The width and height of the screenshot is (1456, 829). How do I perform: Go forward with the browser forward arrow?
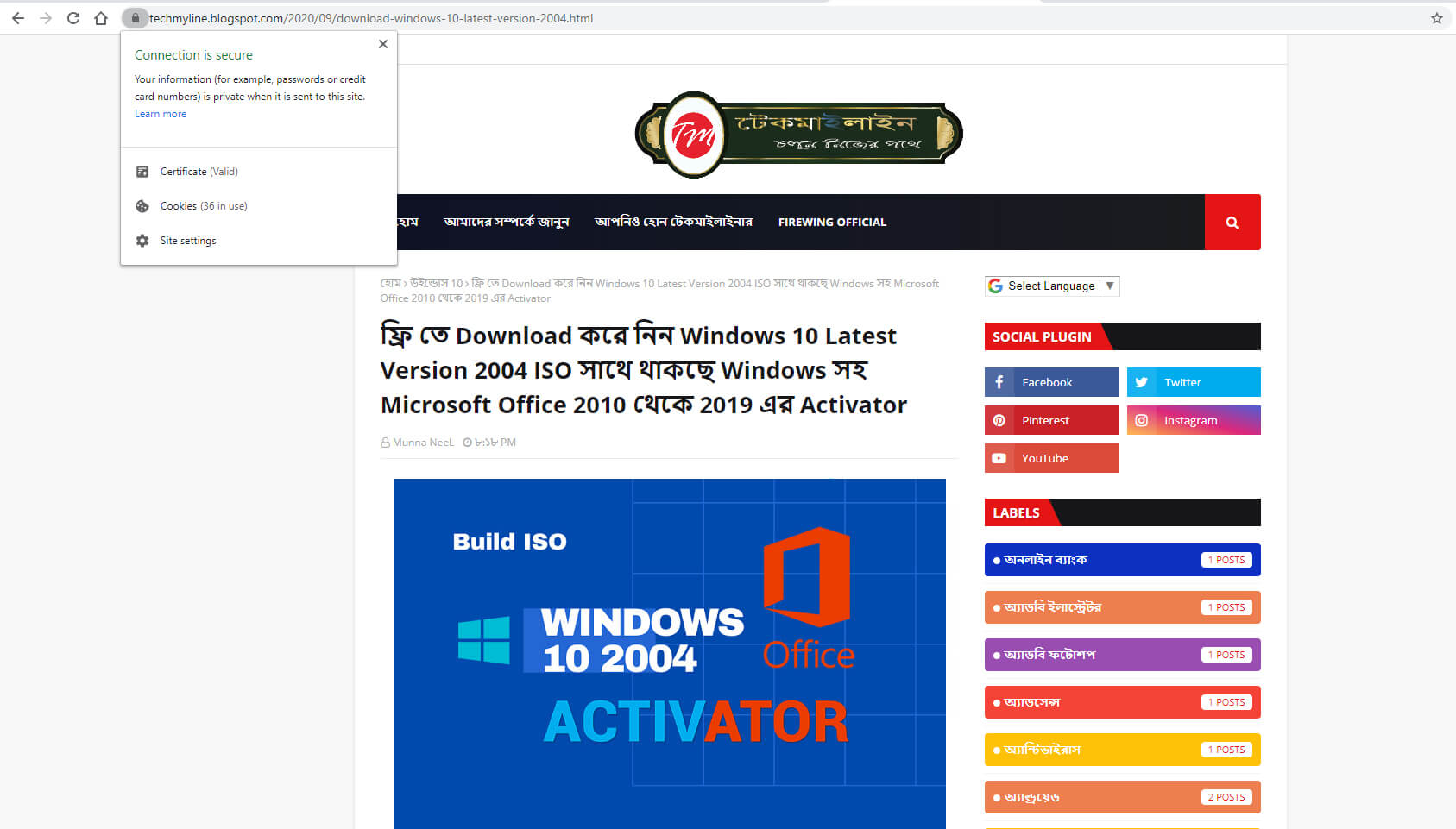click(46, 18)
